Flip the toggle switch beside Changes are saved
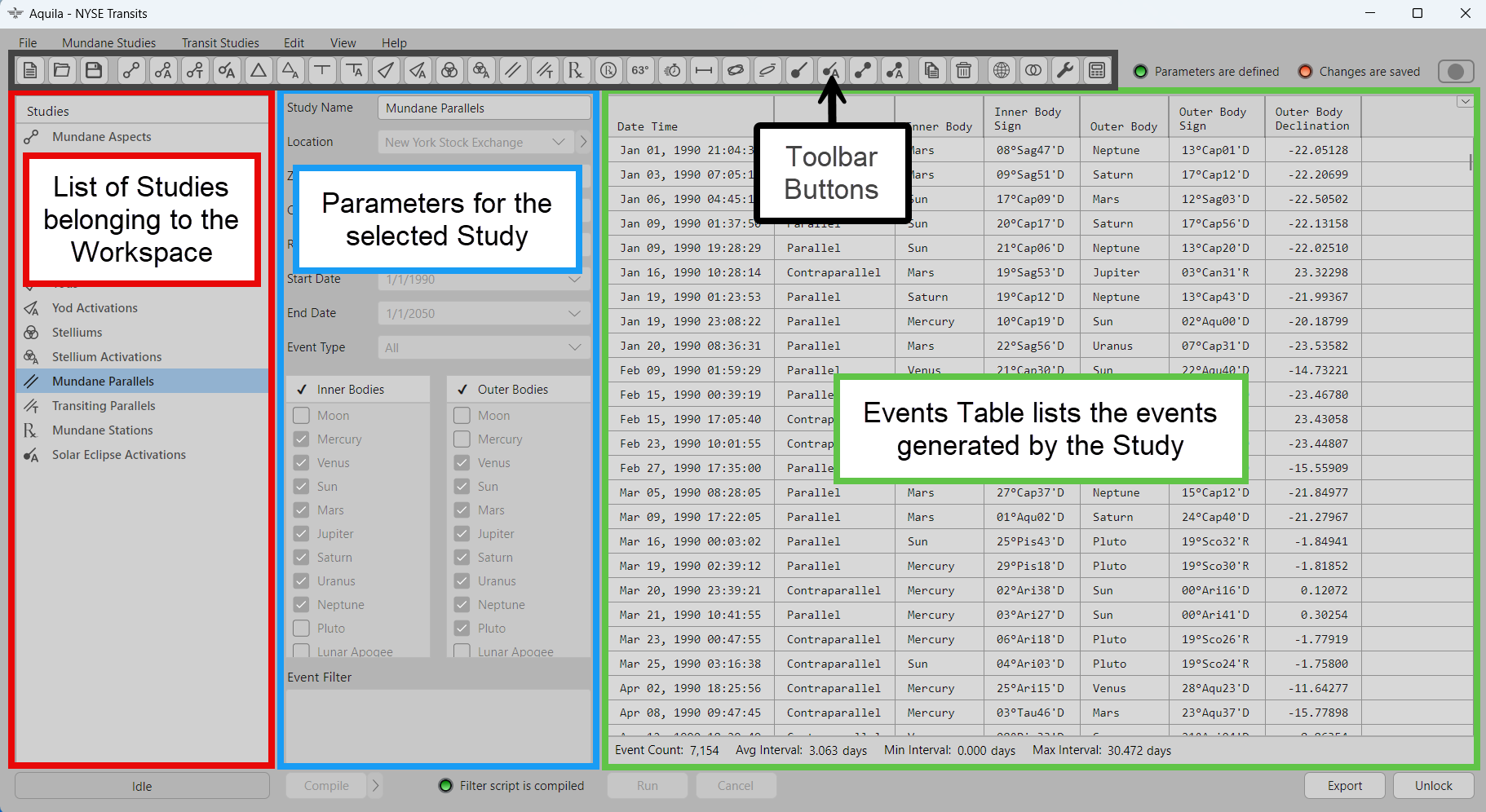Screen dimensions: 1486x812 [1456, 72]
